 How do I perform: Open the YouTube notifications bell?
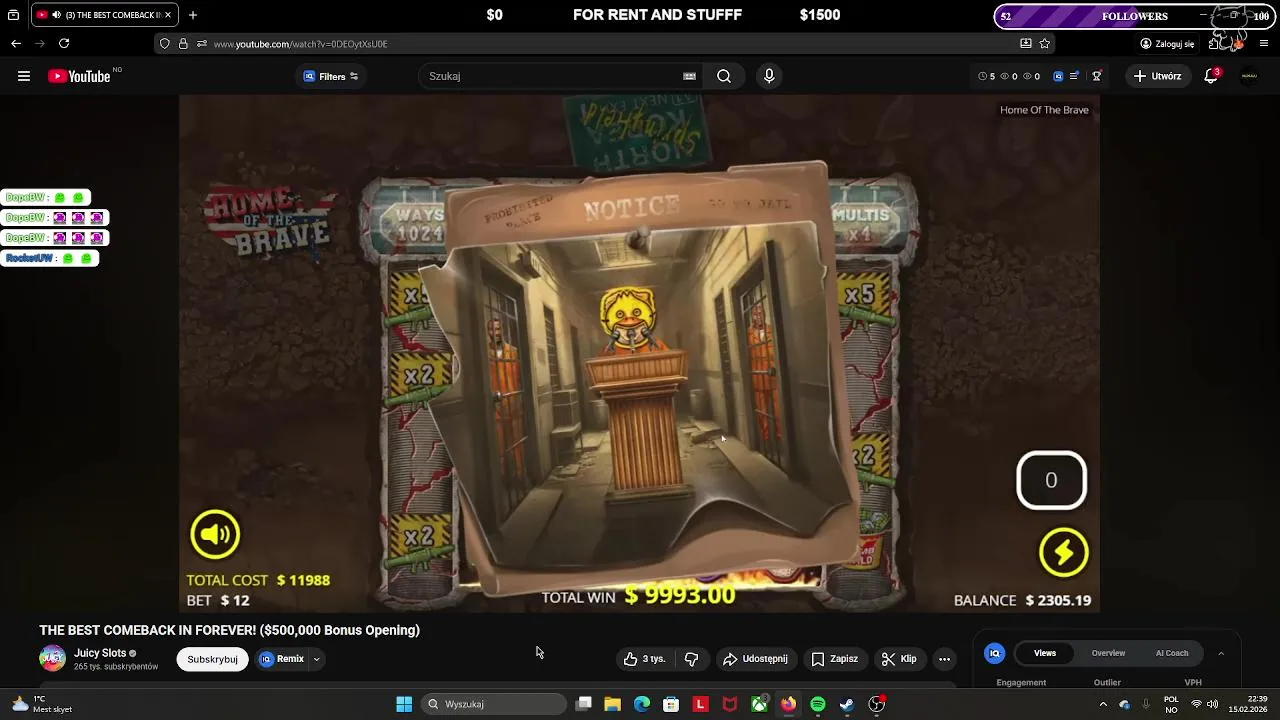point(1211,76)
